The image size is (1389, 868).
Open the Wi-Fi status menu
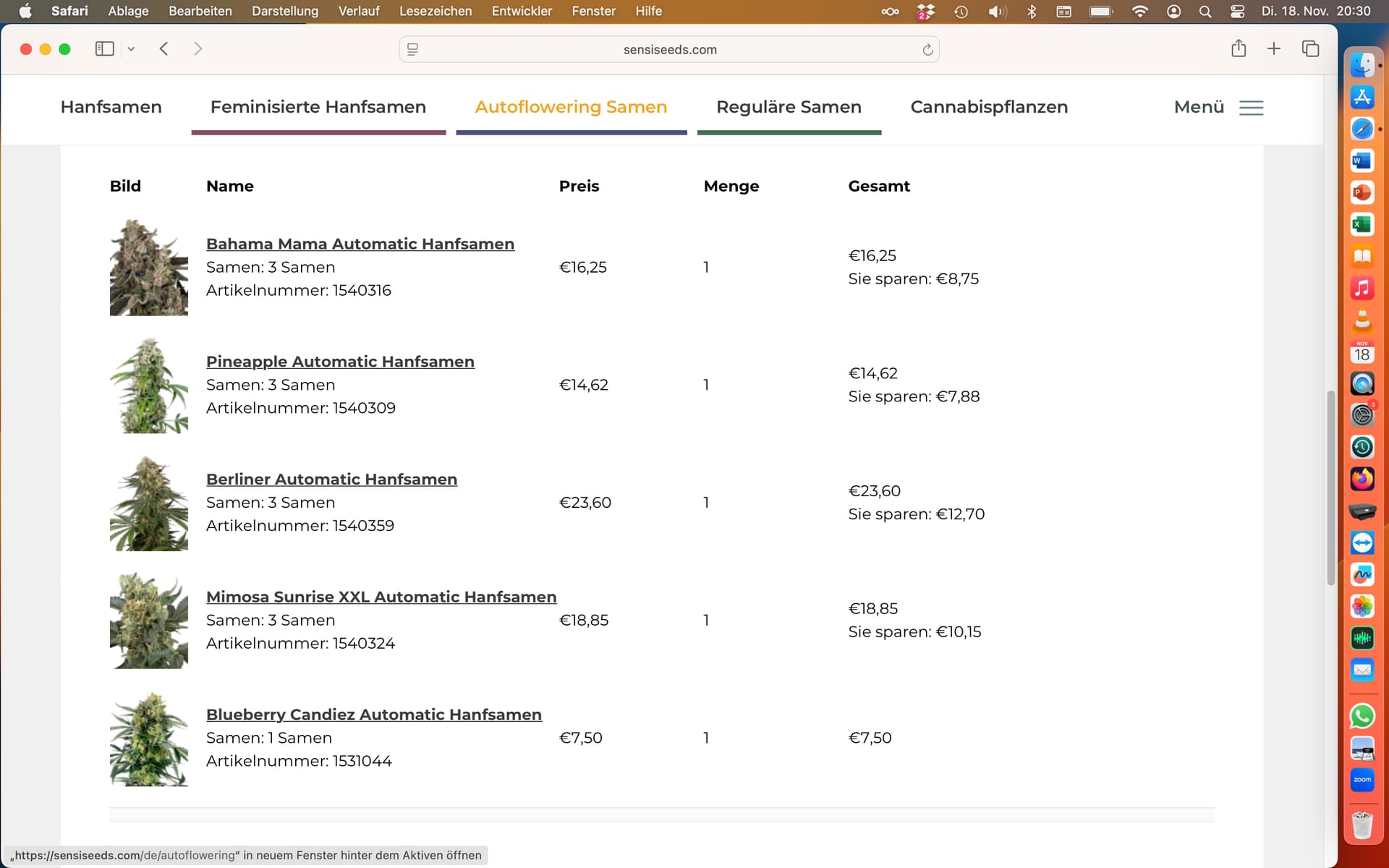(x=1139, y=11)
